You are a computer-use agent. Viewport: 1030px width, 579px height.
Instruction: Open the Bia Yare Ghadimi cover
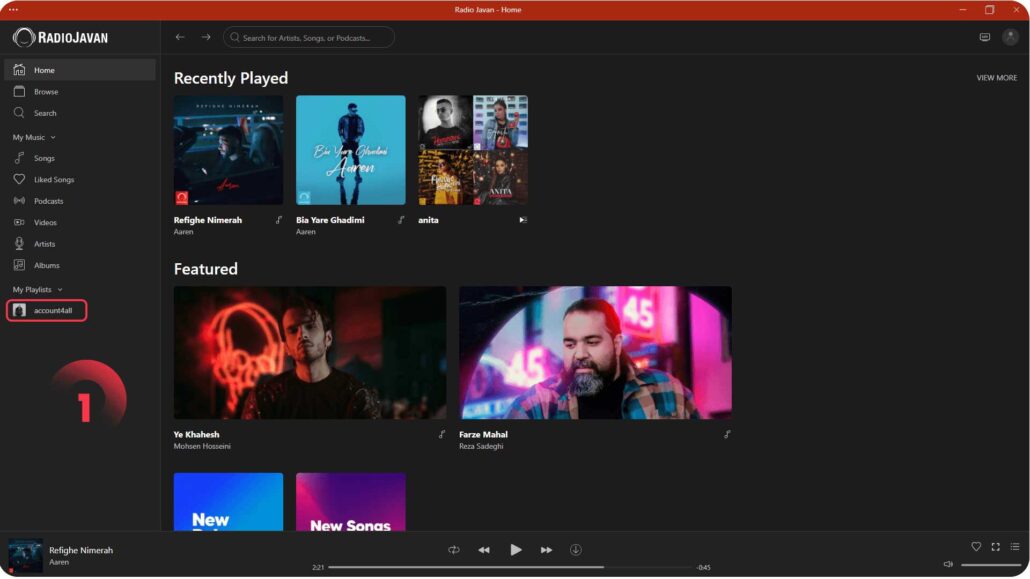pos(351,150)
